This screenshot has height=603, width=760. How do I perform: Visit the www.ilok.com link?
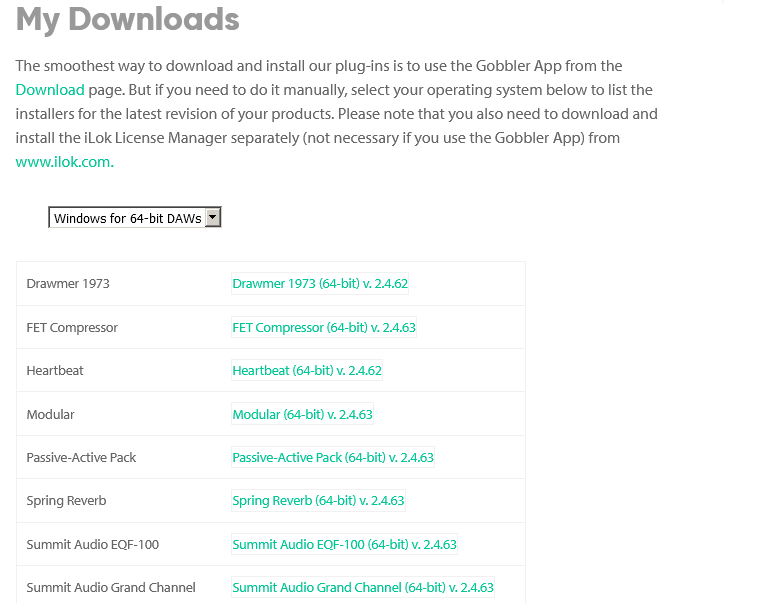click(x=64, y=162)
